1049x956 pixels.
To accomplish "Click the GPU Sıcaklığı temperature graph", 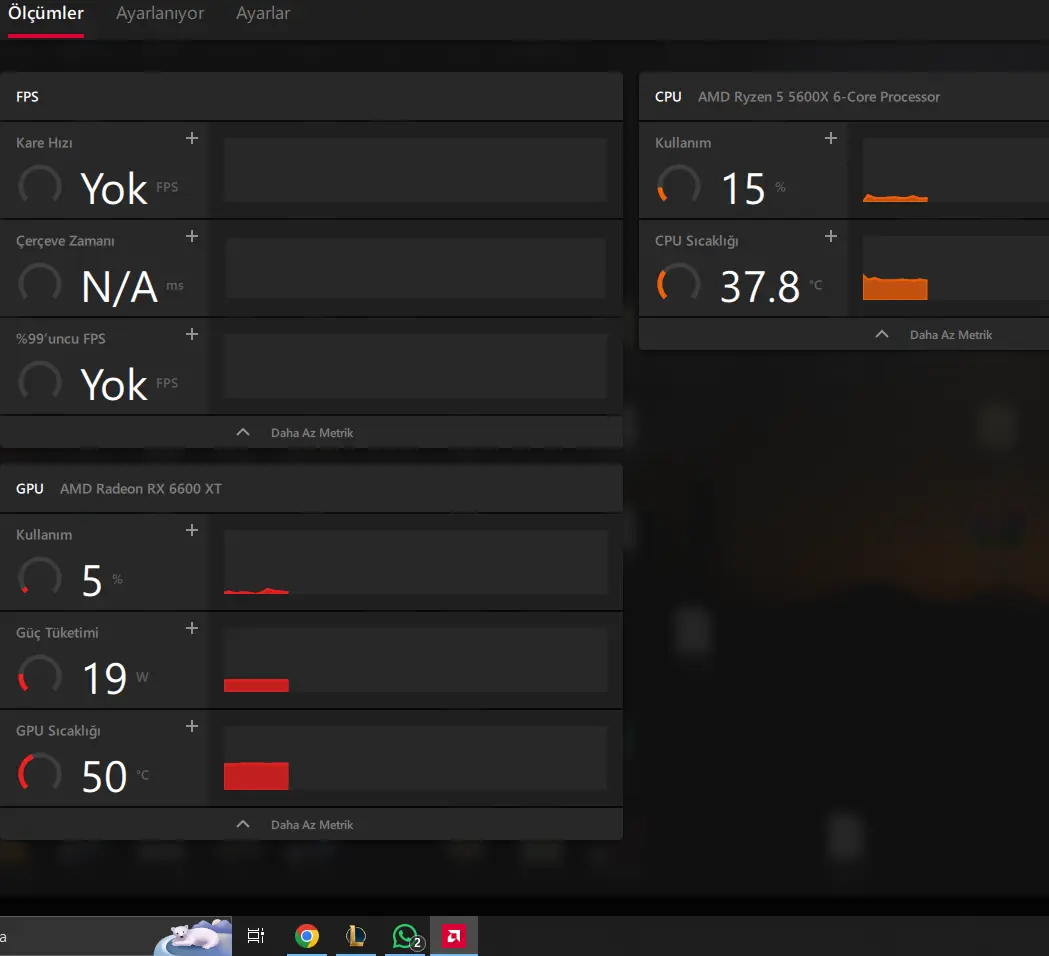I will click(x=415, y=757).
